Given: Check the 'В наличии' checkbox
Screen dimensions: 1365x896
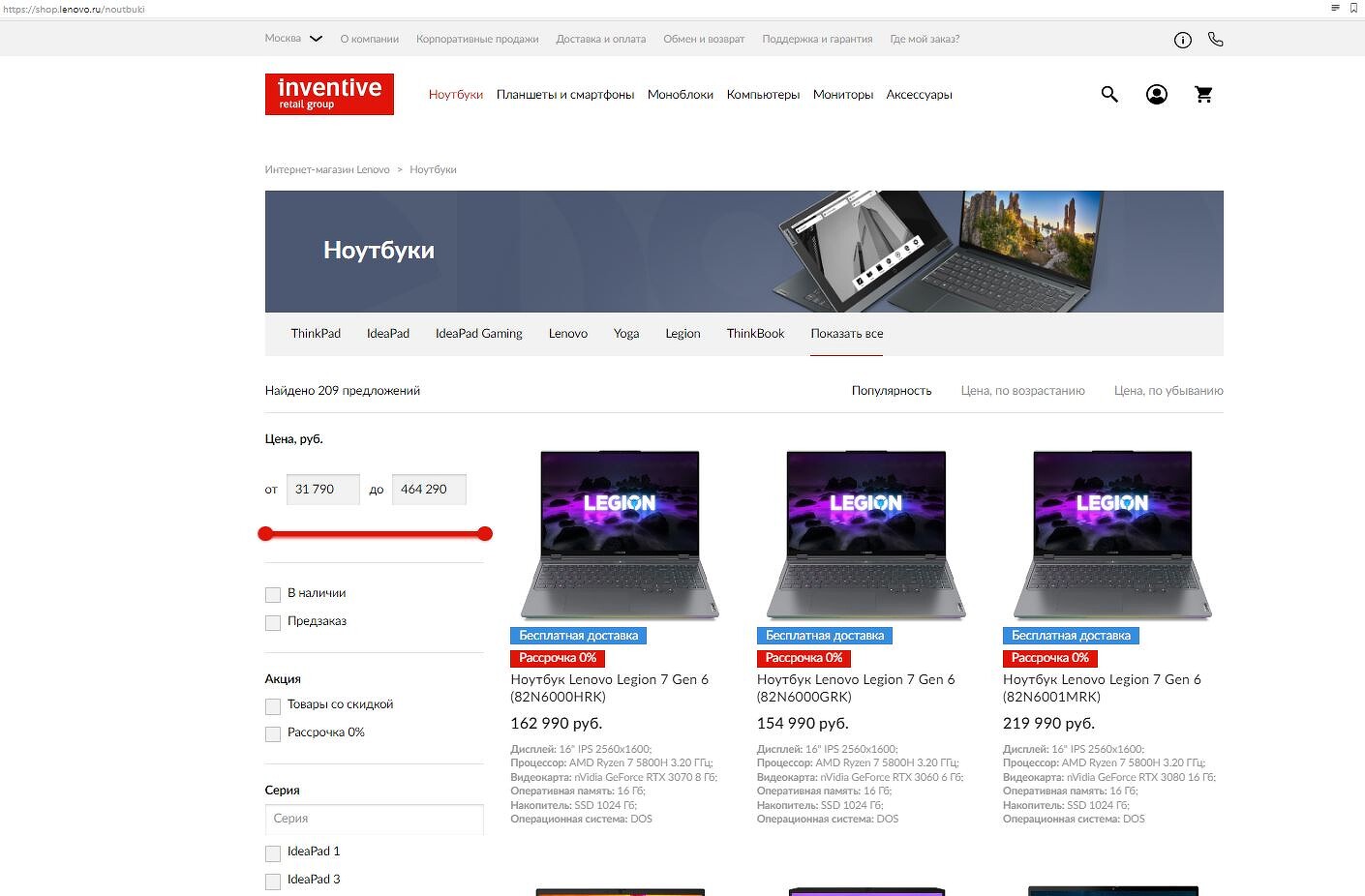Looking at the screenshot, I should [x=273, y=594].
